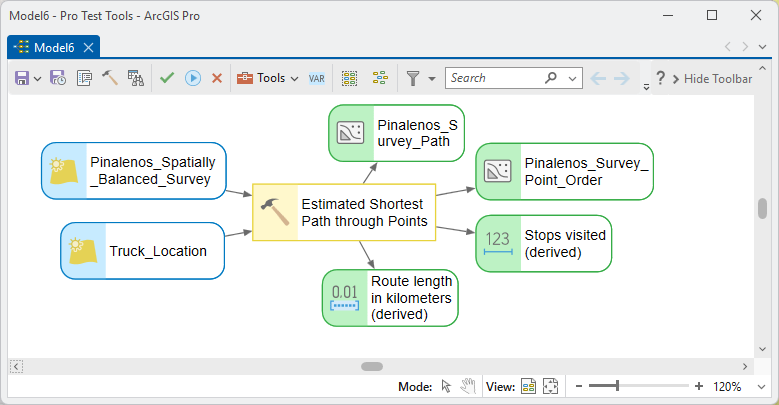Select Estimated Shortest Path through Points tool
This screenshot has width=779, height=405.
click(344, 213)
